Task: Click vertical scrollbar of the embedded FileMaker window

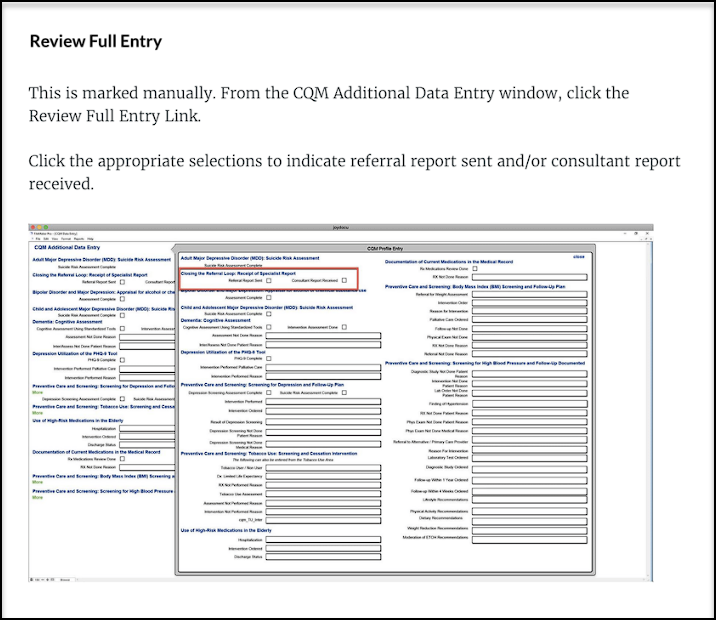Action: pos(650,409)
